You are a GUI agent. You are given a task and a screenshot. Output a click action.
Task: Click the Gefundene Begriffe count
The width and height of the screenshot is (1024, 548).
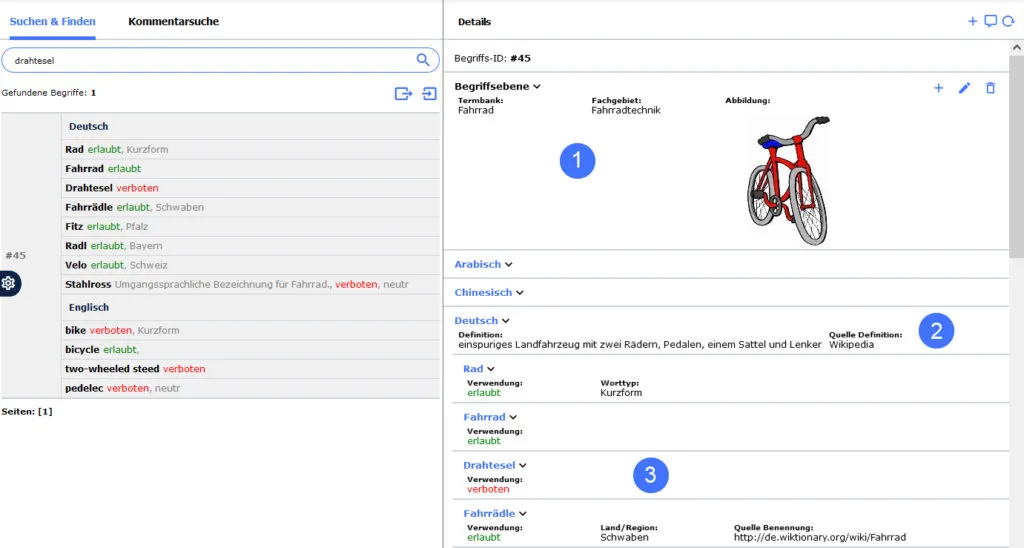[49, 93]
